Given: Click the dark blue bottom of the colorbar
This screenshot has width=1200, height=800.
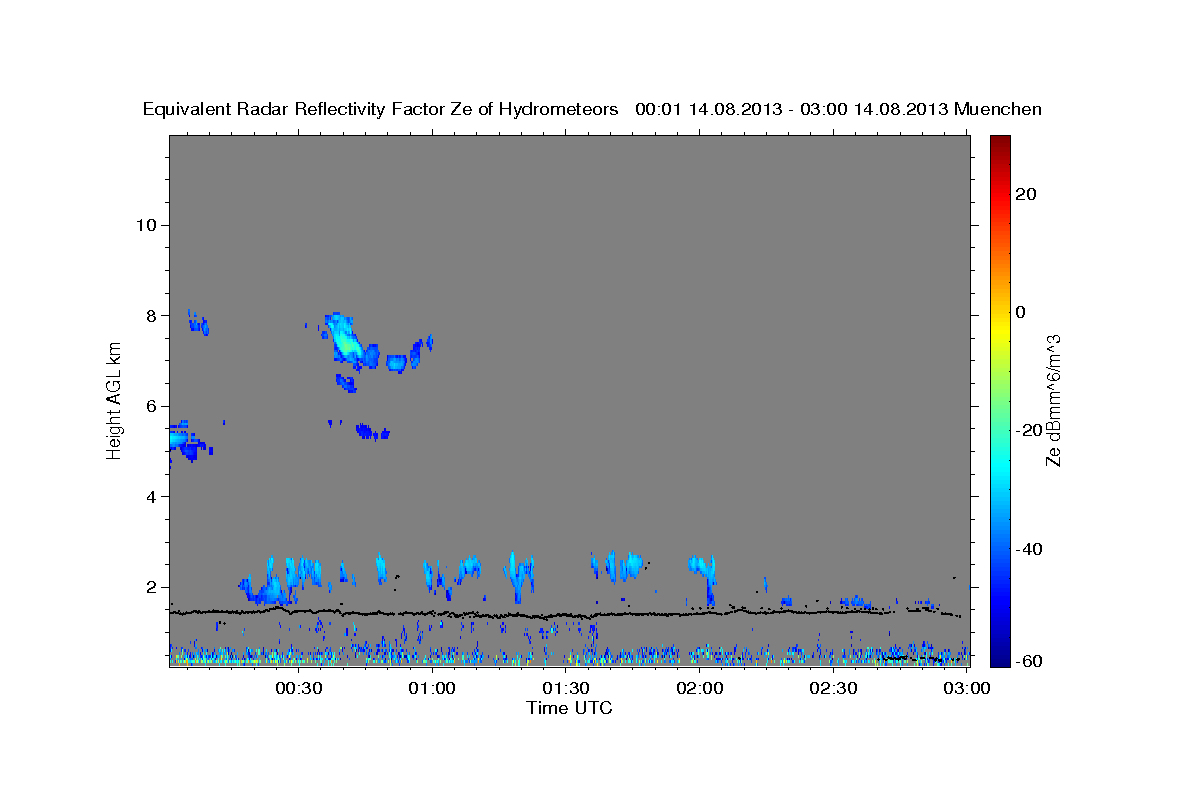Looking at the screenshot, I should 1002,658.
